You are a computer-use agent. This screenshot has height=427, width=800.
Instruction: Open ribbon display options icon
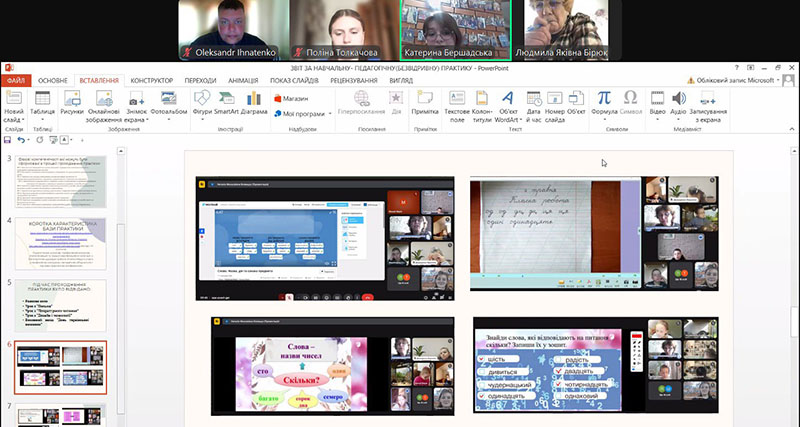click(751, 67)
